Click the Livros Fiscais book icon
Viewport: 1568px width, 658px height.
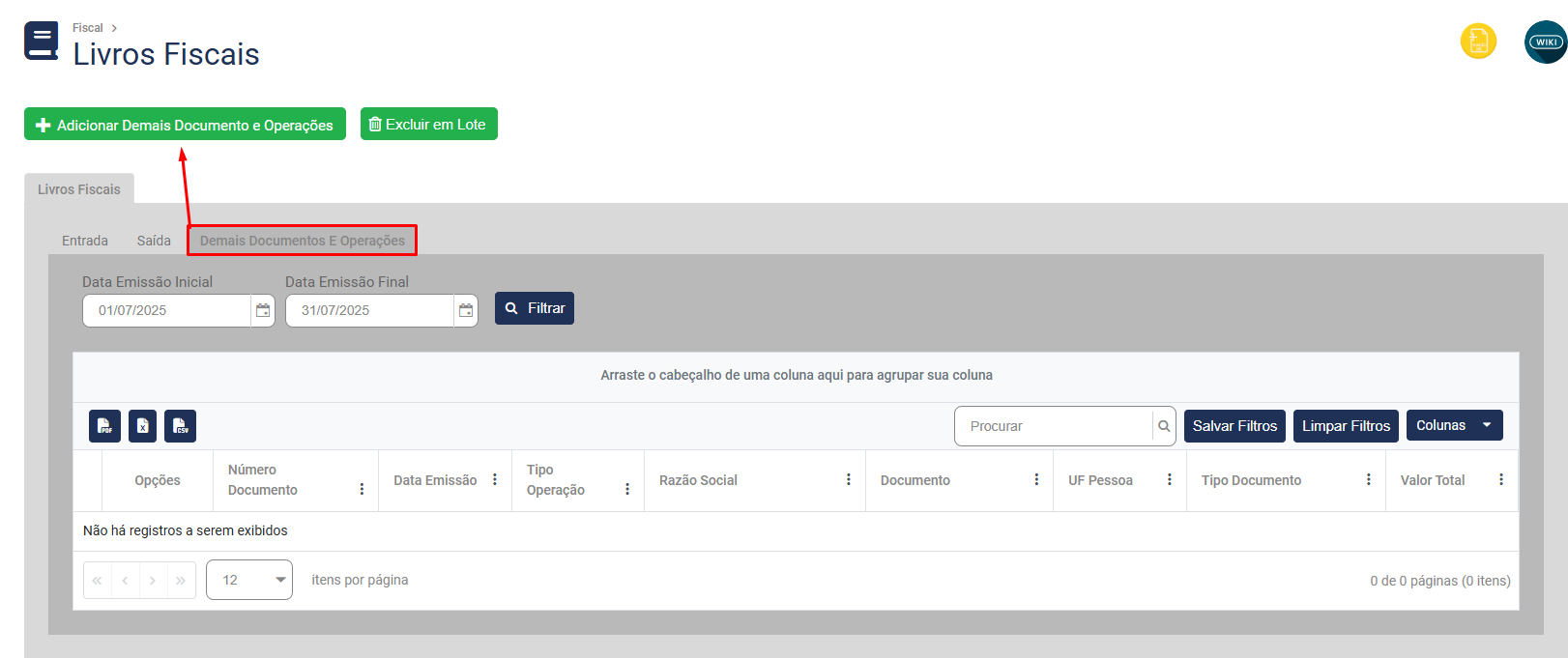click(x=41, y=42)
